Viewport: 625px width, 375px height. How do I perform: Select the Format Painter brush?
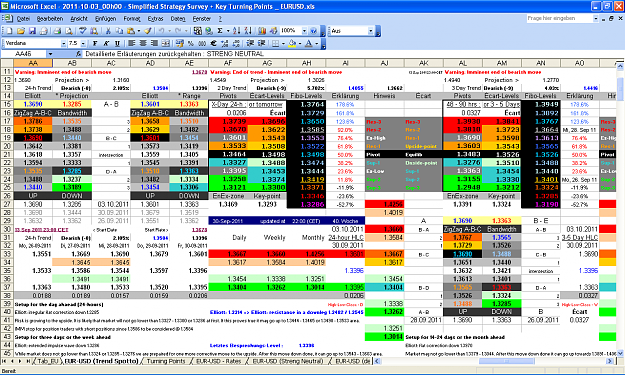coord(148,31)
